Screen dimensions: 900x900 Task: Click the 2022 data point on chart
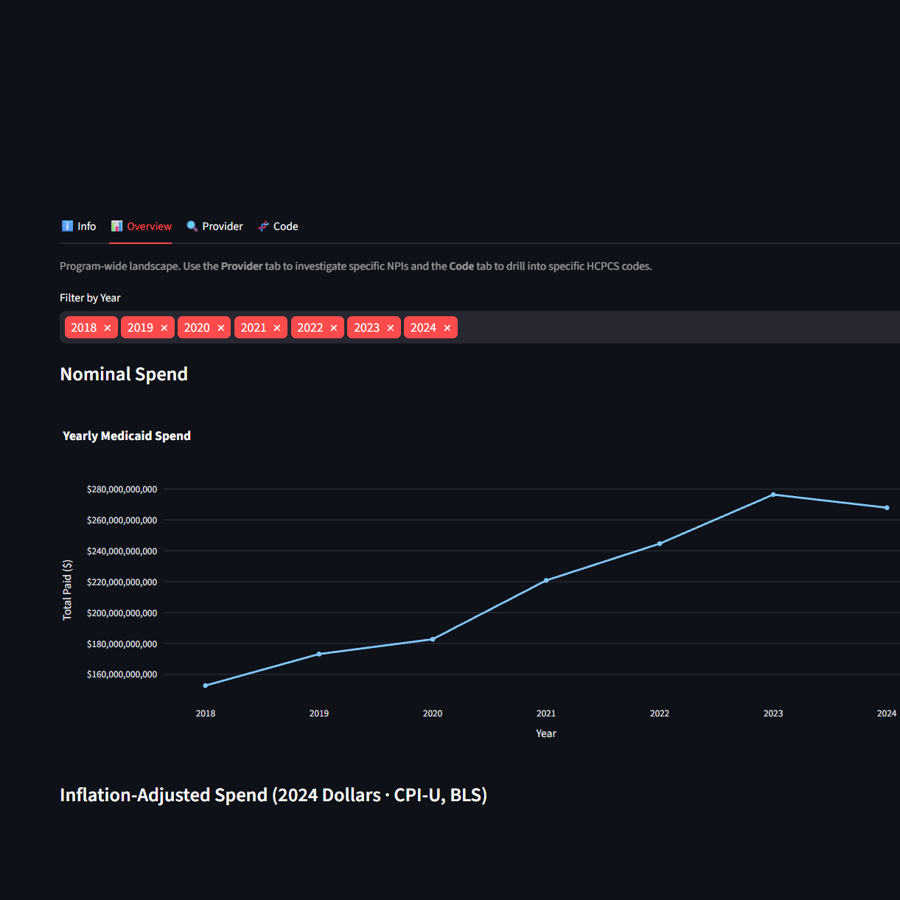pos(660,544)
